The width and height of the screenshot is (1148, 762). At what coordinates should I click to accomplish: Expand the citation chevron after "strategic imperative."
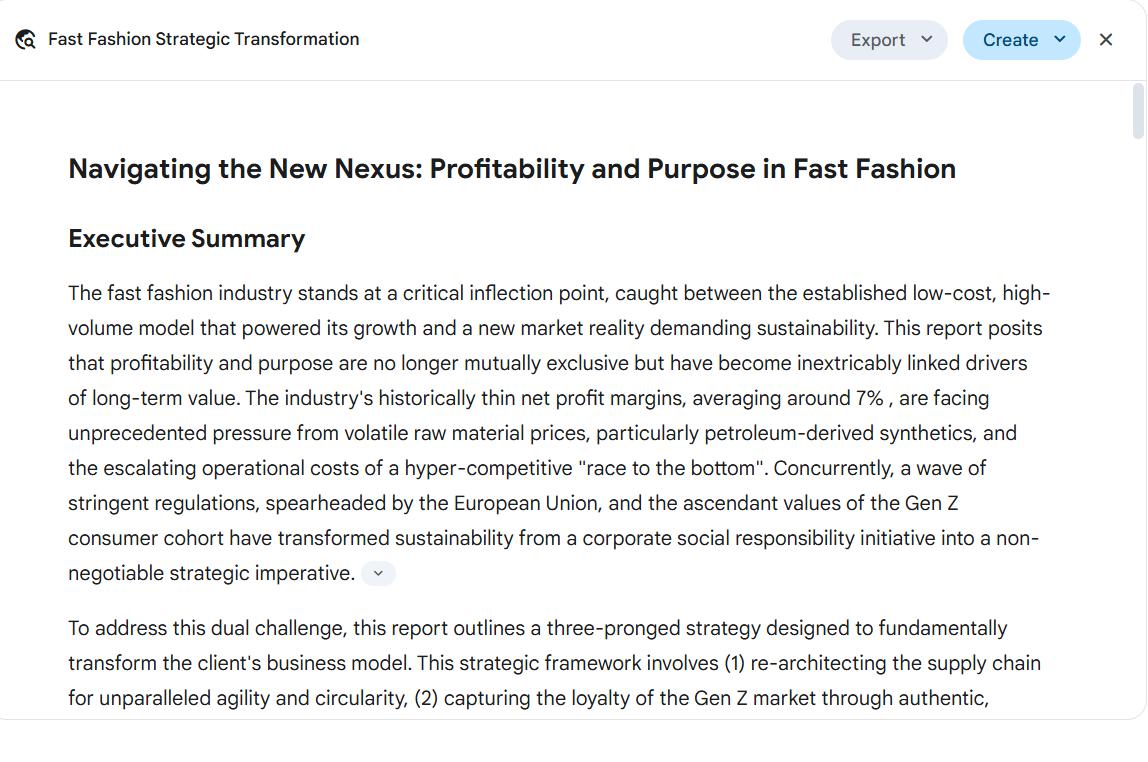379,573
